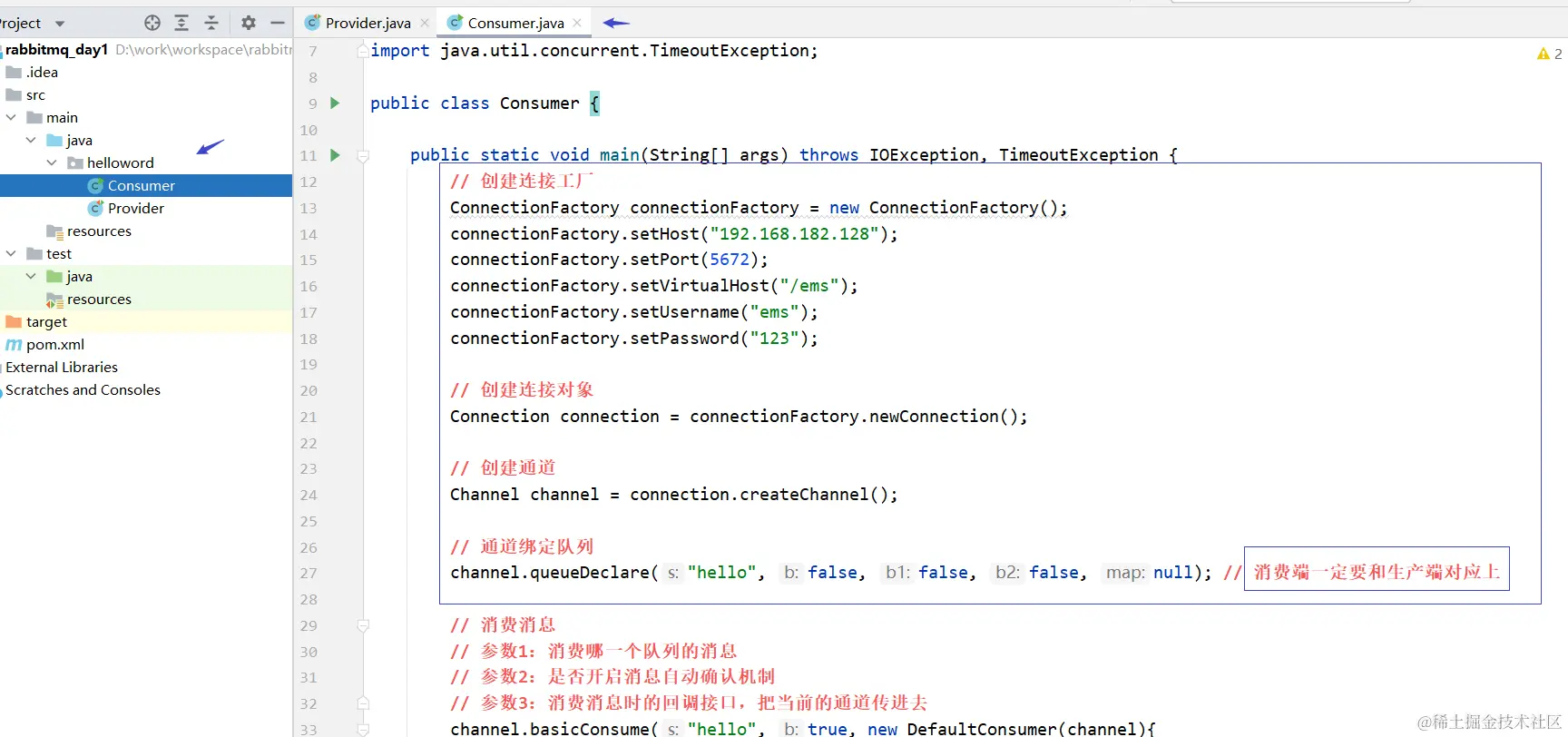Click the port value 5672

tap(730, 260)
